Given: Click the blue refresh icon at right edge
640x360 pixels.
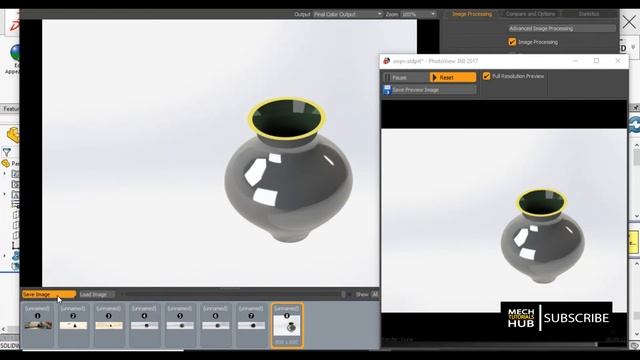Looking at the screenshot, I should [x=635, y=125].
